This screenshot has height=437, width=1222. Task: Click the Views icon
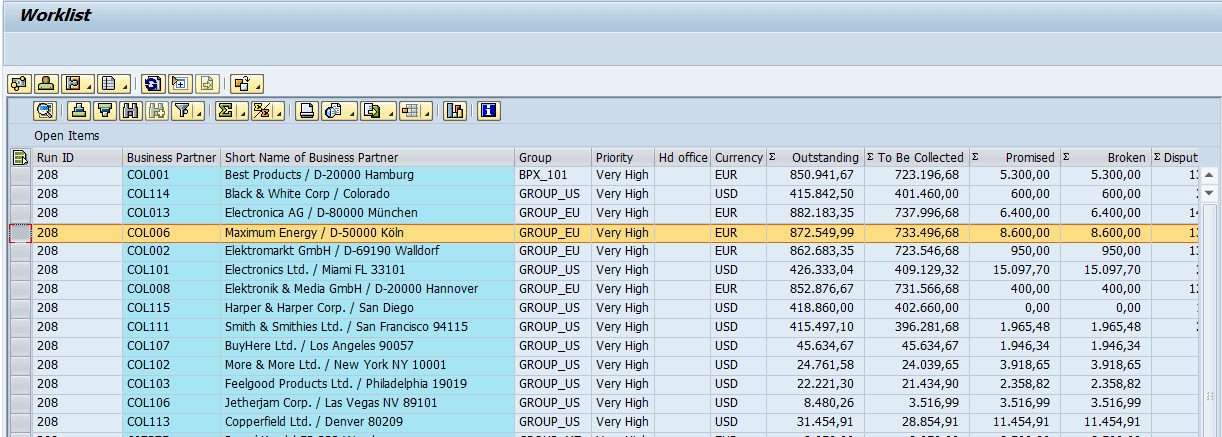point(333,111)
